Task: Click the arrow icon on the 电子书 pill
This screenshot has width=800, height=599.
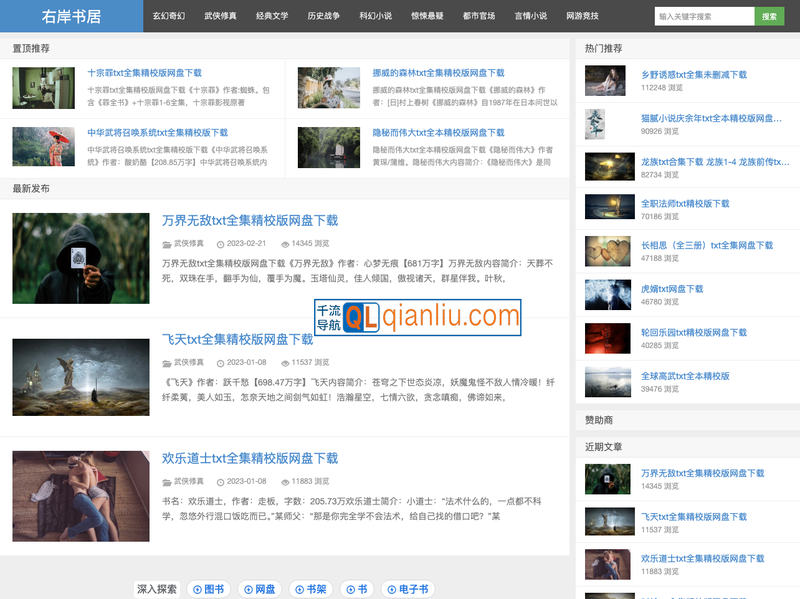Action: (x=392, y=590)
